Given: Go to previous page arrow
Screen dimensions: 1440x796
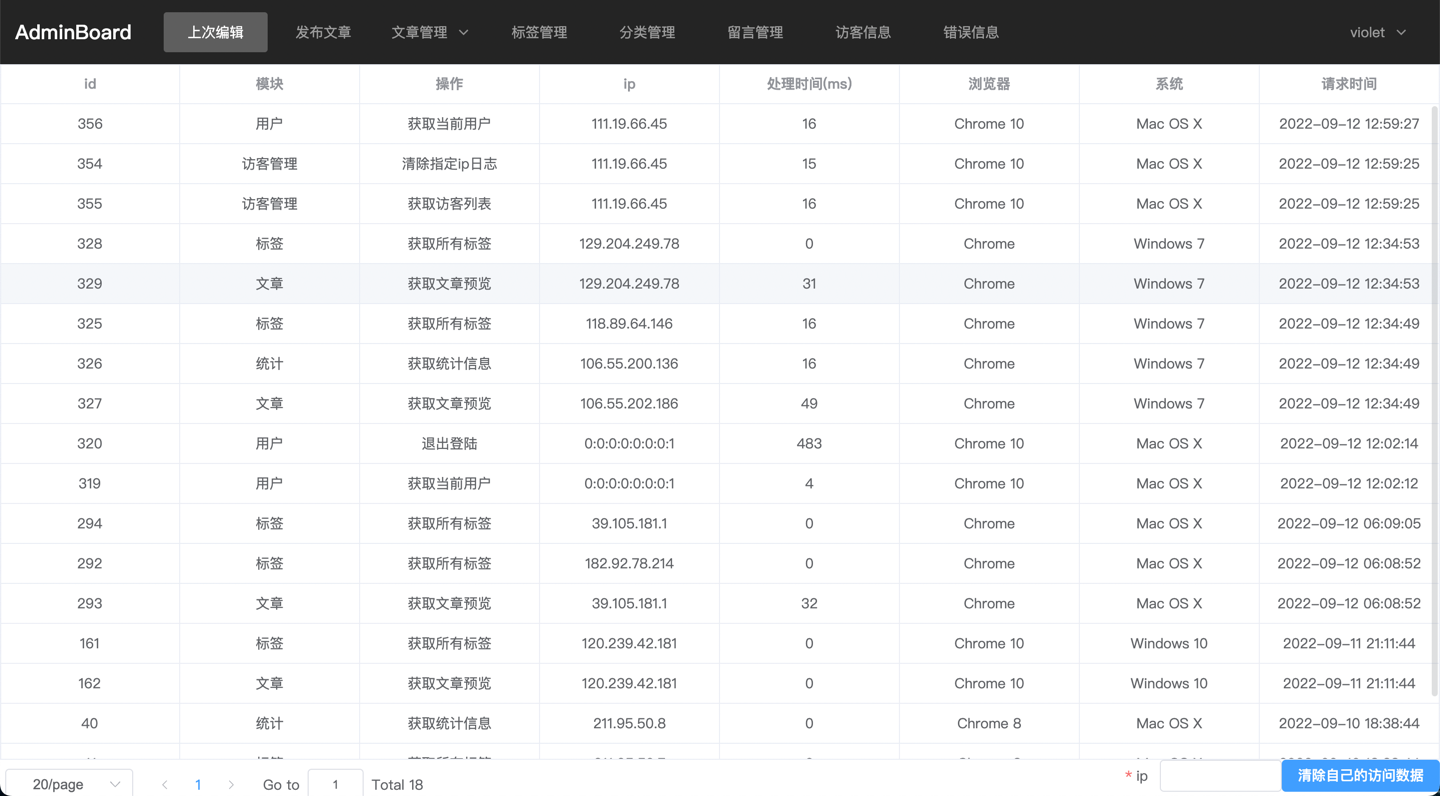Looking at the screenshot, I should click(165, 785).
